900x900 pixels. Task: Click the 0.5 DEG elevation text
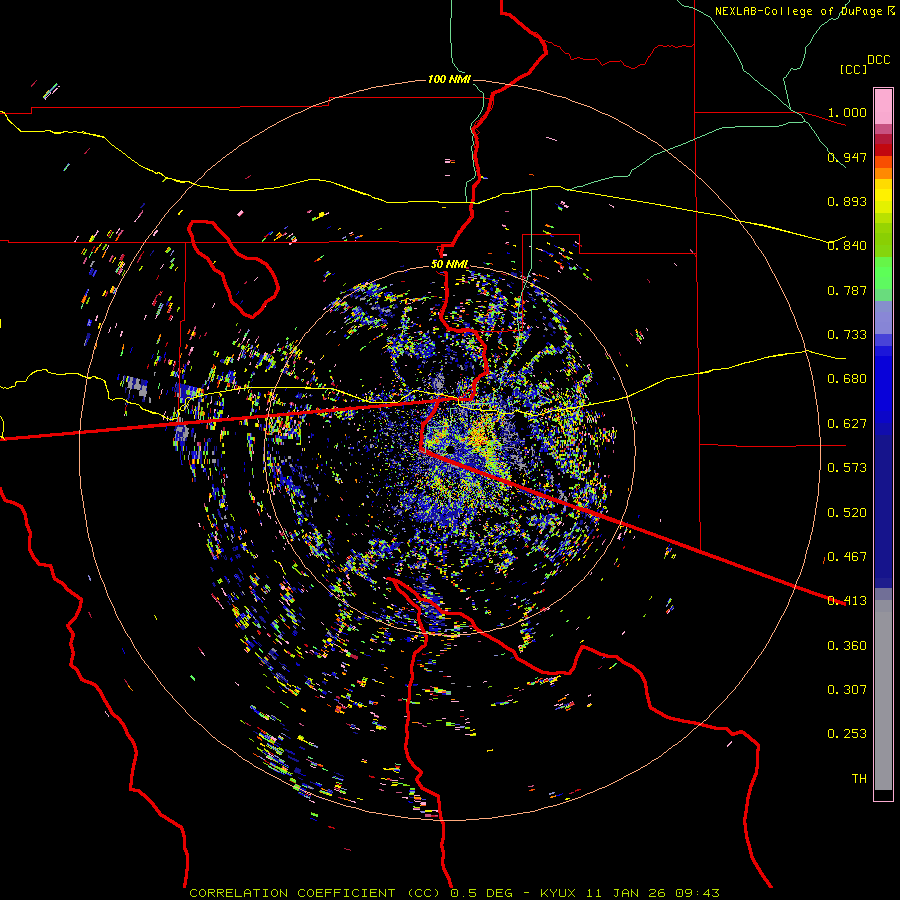pyautogui.click(x=485, y=893)
